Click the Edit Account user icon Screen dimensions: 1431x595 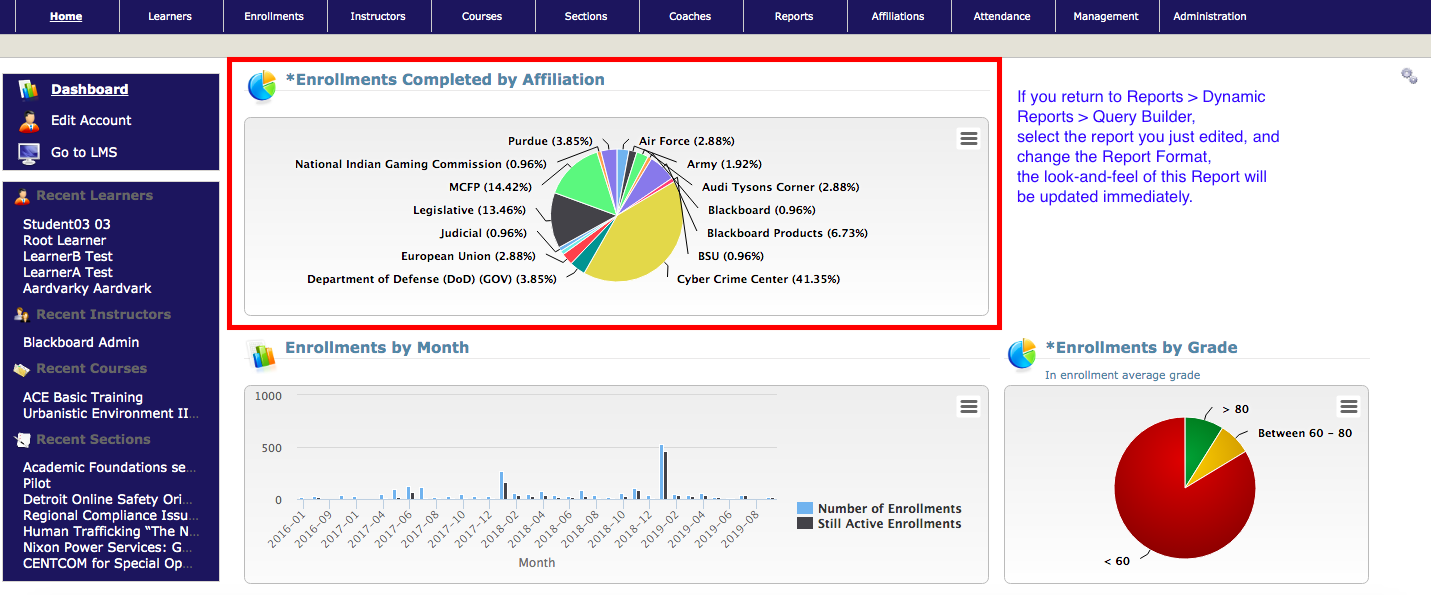click(28, 121)
